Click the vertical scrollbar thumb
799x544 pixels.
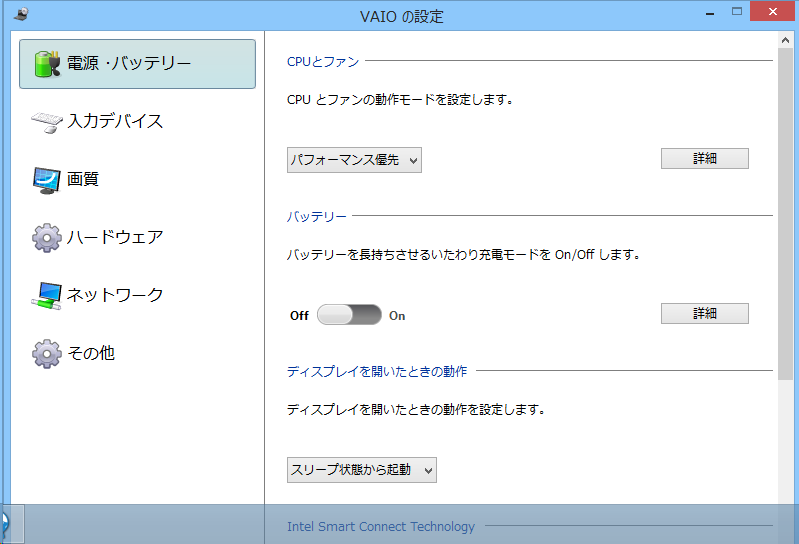785,214
